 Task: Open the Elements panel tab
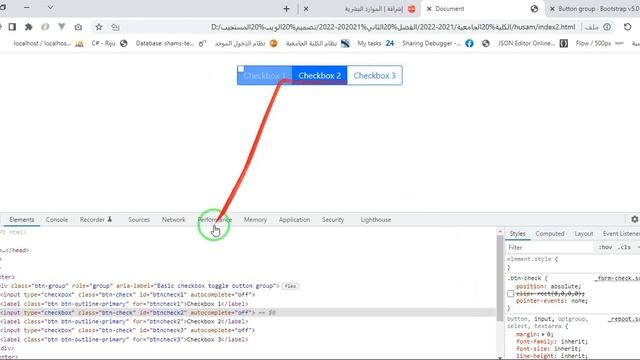[22, 220]
